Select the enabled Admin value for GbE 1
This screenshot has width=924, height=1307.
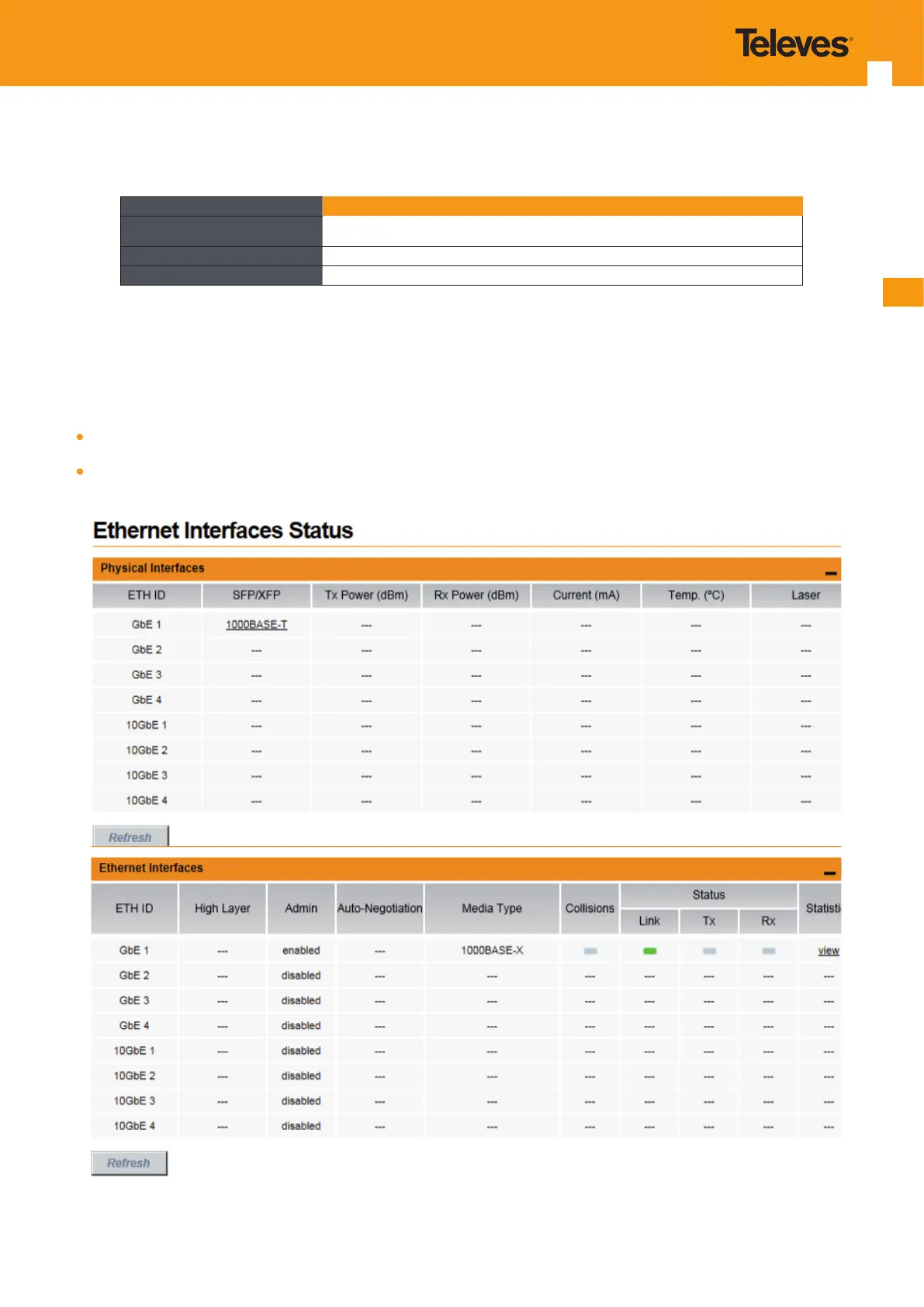(301, 951)
